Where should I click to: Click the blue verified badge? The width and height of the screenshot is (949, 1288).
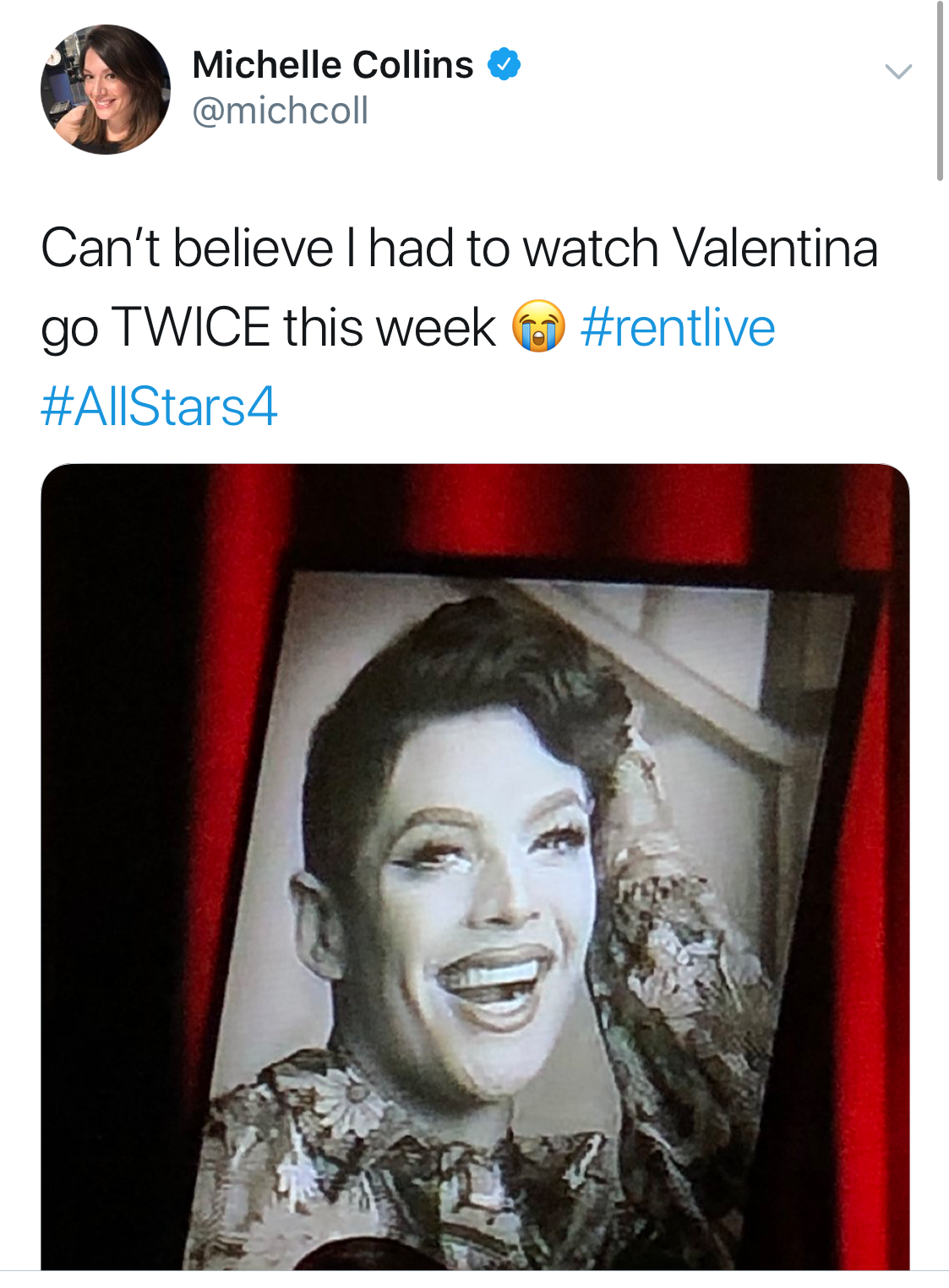(x=504, y=64)
